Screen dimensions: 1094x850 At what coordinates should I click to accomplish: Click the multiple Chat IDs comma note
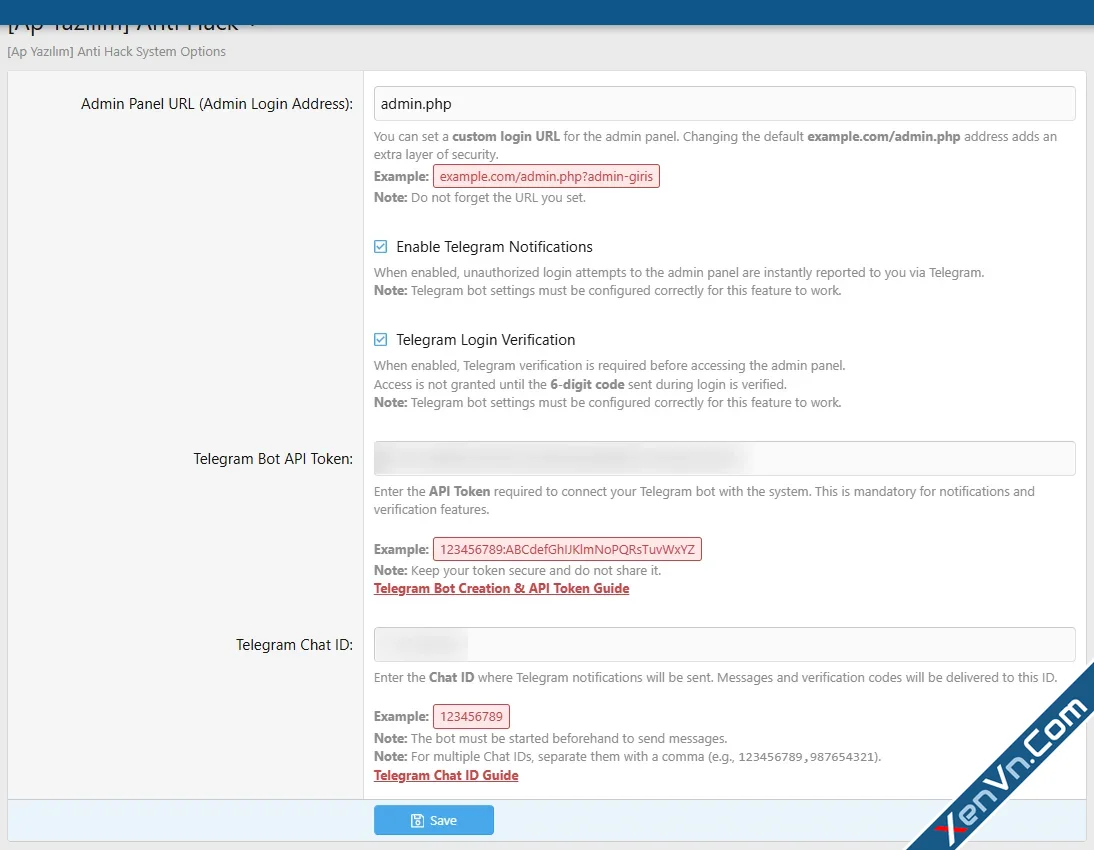point(627,756)
